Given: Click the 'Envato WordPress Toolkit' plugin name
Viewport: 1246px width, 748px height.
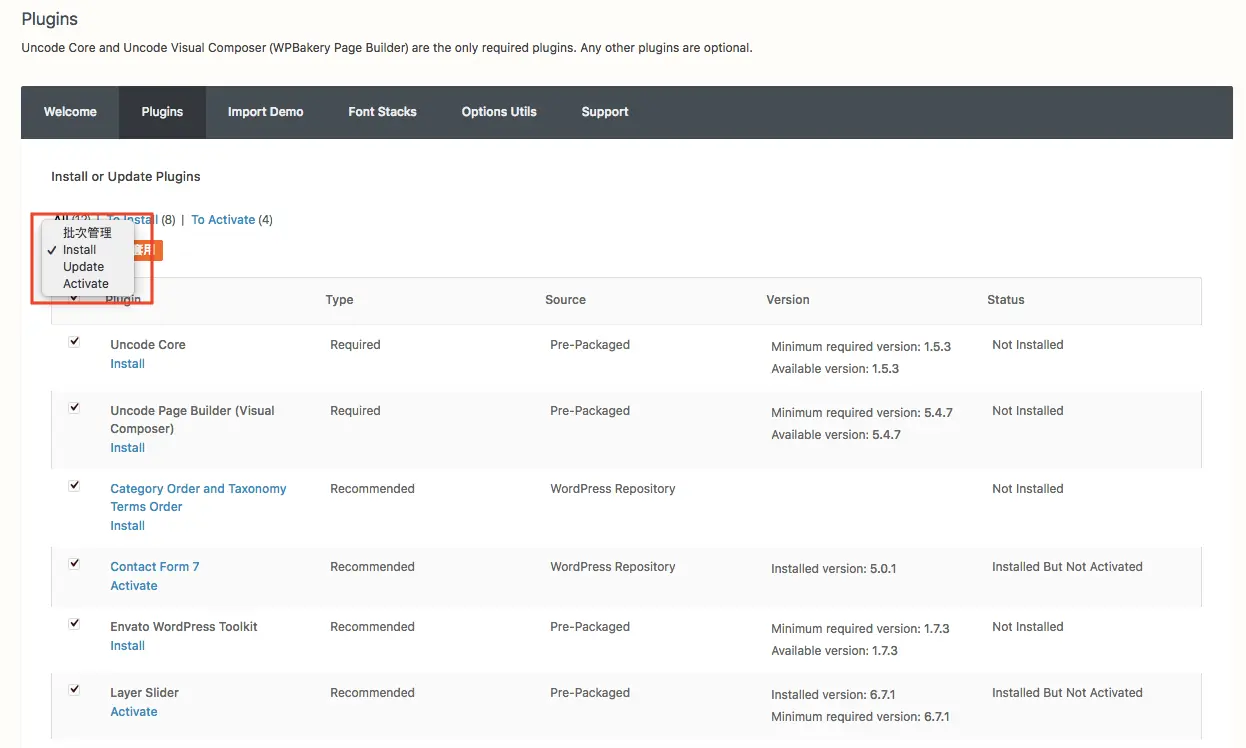Looking at the screenshot, I should tap(184, 627).
